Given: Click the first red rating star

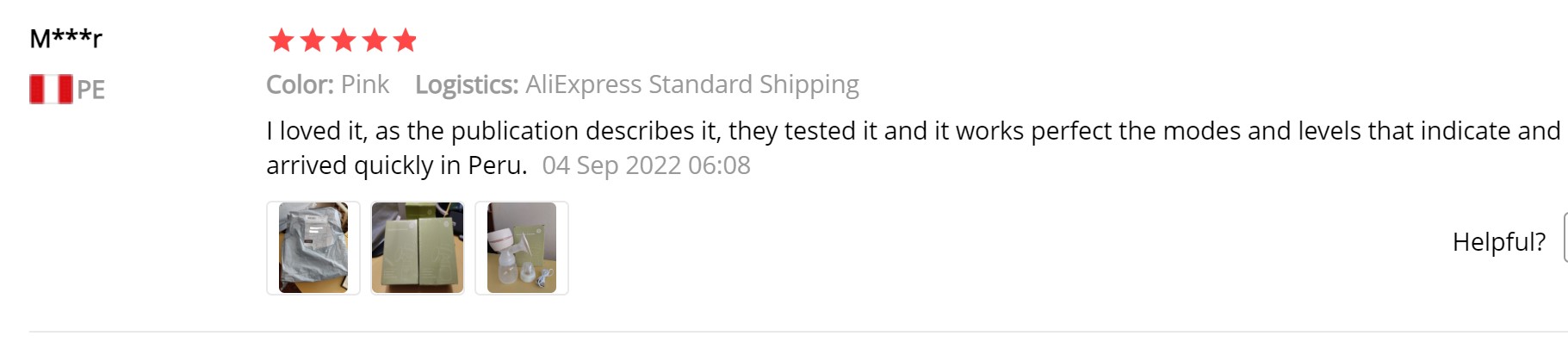Looking at the screenshot, I should point(282,40).
